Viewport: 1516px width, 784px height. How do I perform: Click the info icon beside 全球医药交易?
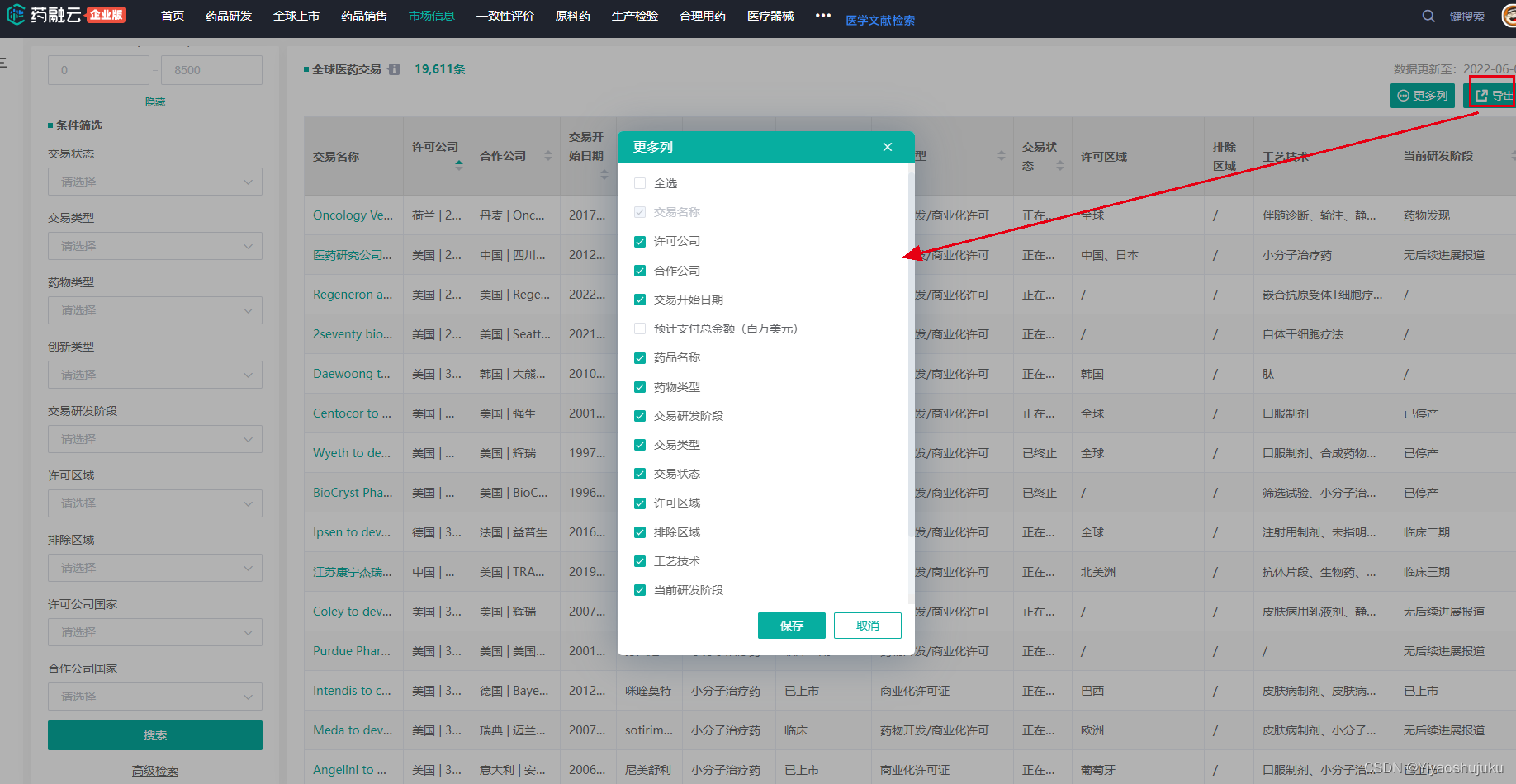(394, 69)
